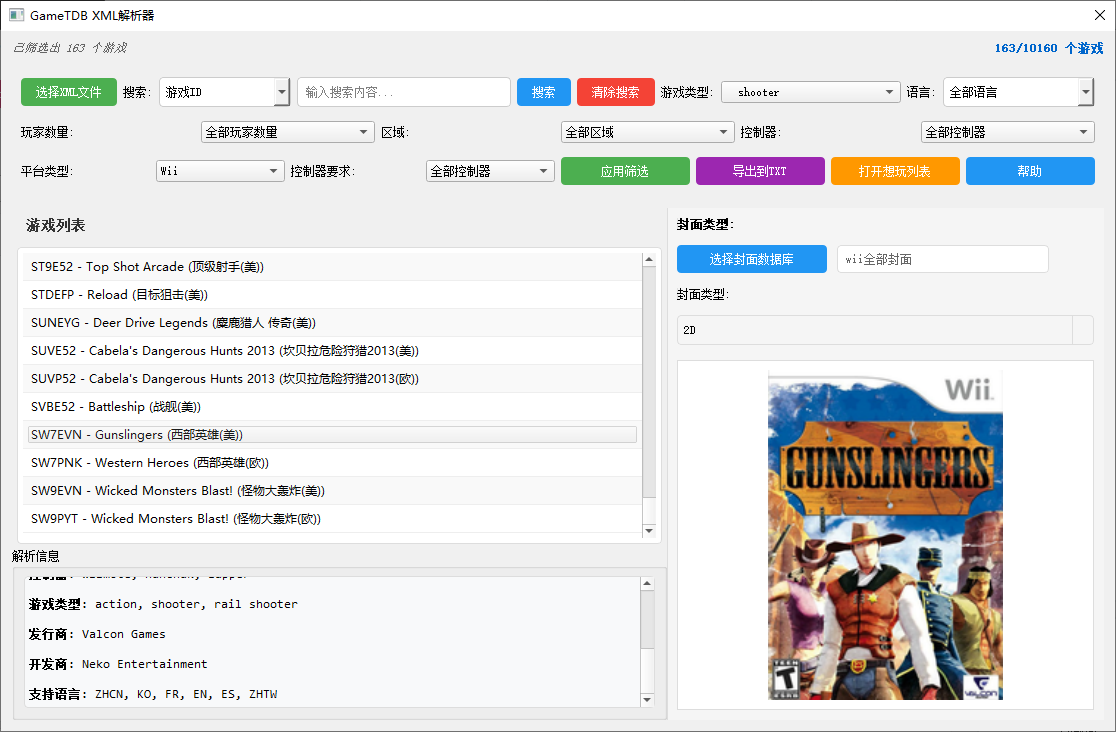Click the 163/10160 games counter text
The width and height of the screenshot is (1116, 732).
coord(1049,48)
